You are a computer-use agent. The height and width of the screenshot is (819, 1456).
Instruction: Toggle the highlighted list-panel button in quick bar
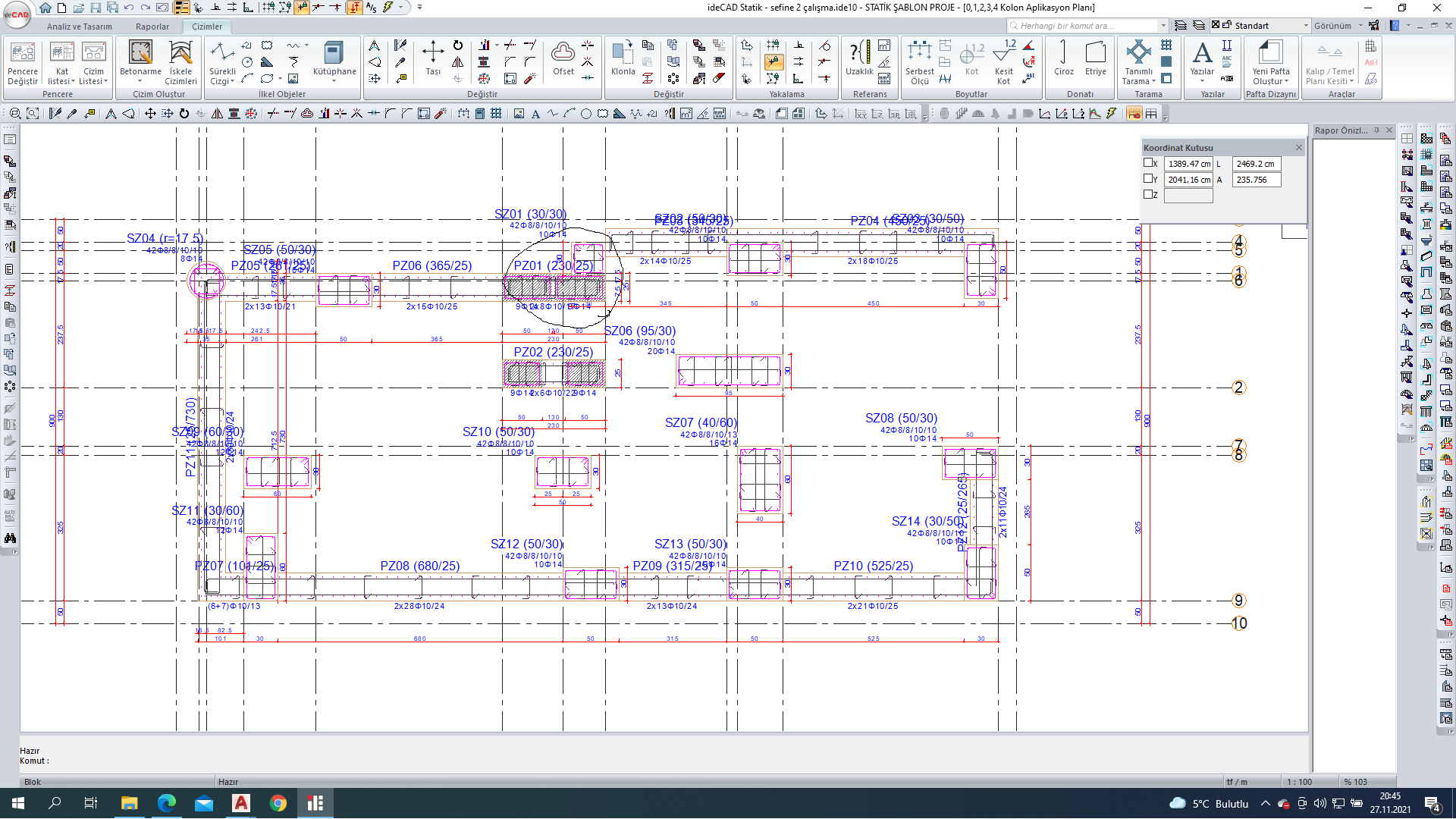(x=181, y=8)
